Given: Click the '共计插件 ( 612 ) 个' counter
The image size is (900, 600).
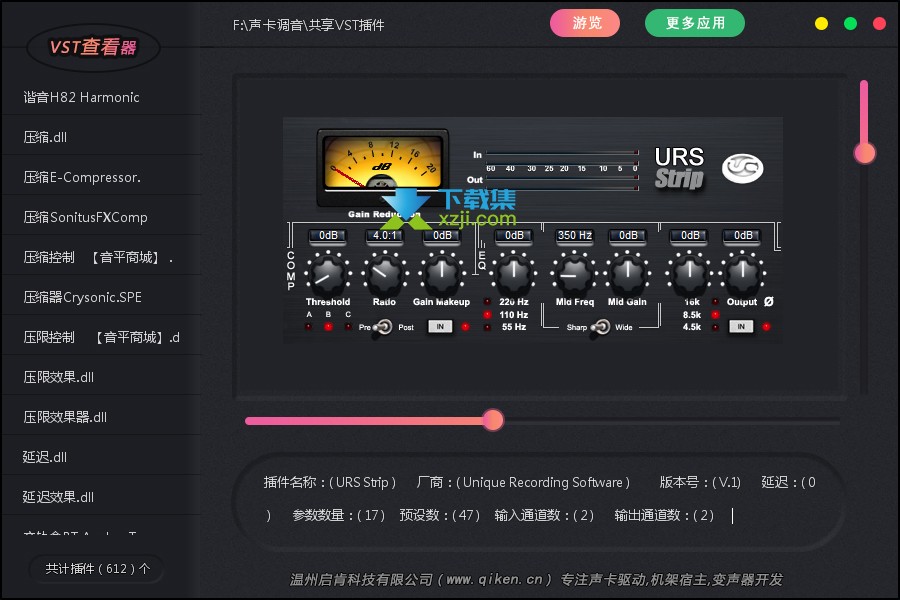Looking at the screenshot, I should (97, 569).
